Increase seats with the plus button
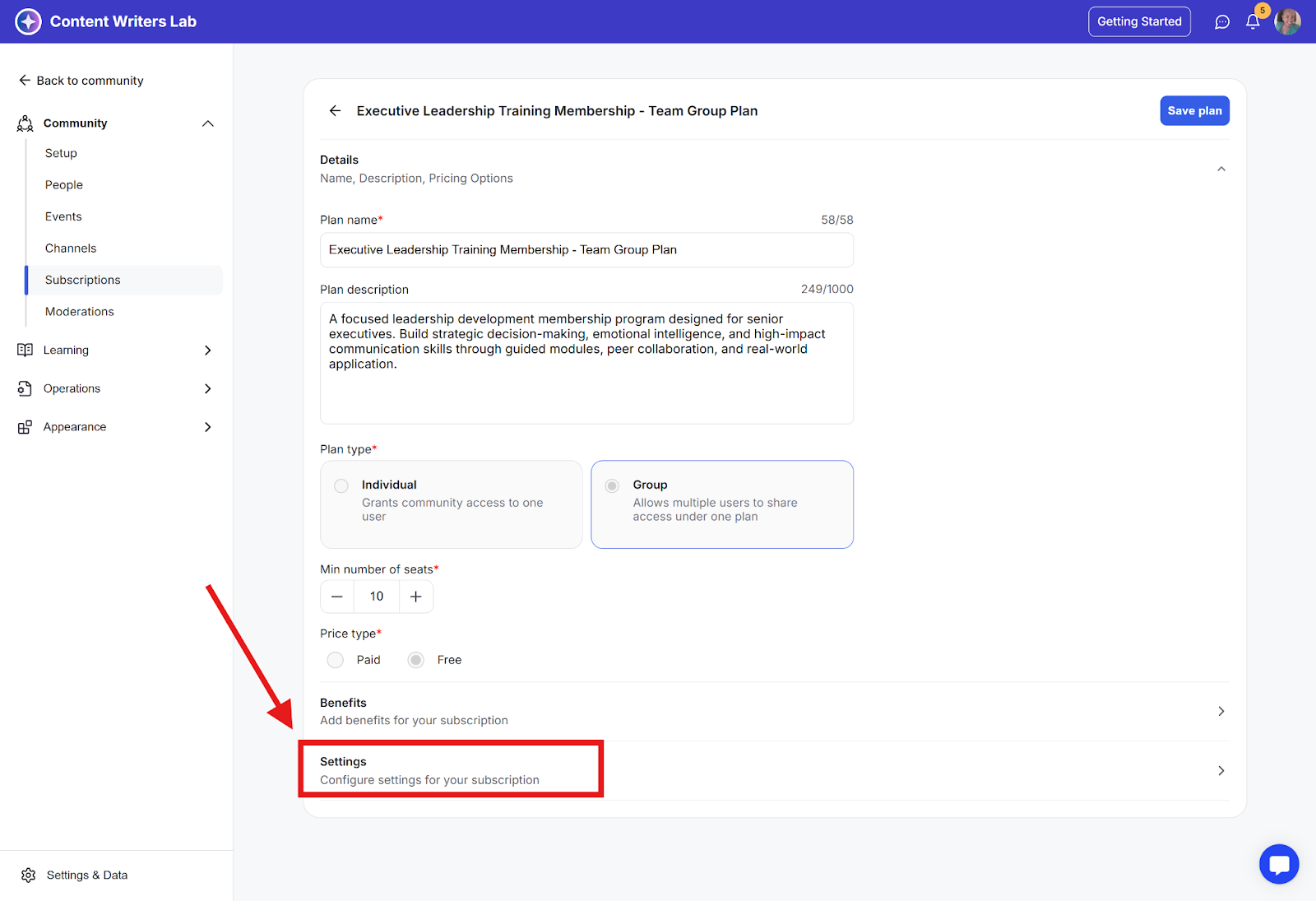Image resolution: width=1316 pixels, height=901 pixels. pyautogui.click(x=416, y=597)
